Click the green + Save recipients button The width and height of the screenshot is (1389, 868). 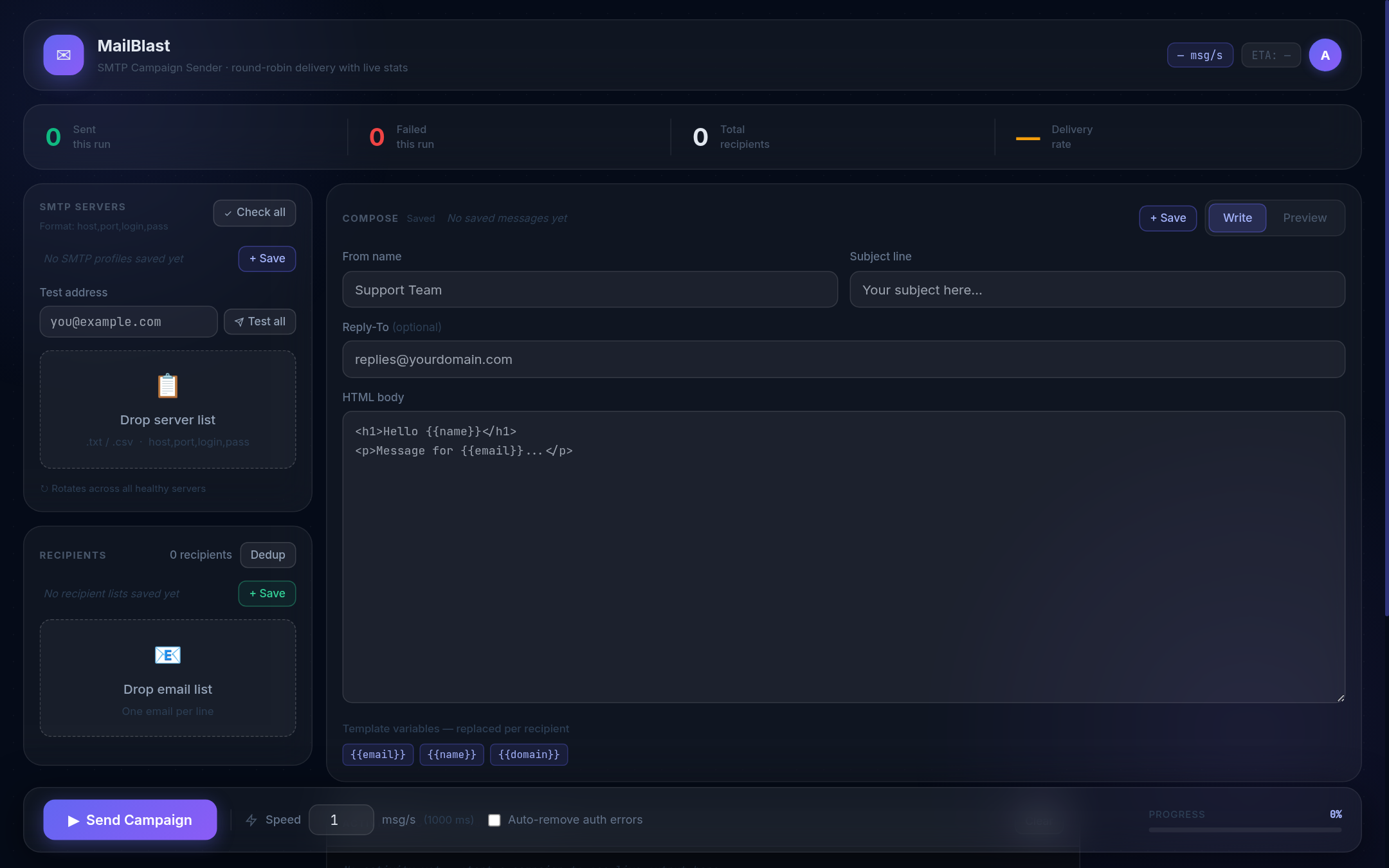pyautogui.click(x=266, y=593)
